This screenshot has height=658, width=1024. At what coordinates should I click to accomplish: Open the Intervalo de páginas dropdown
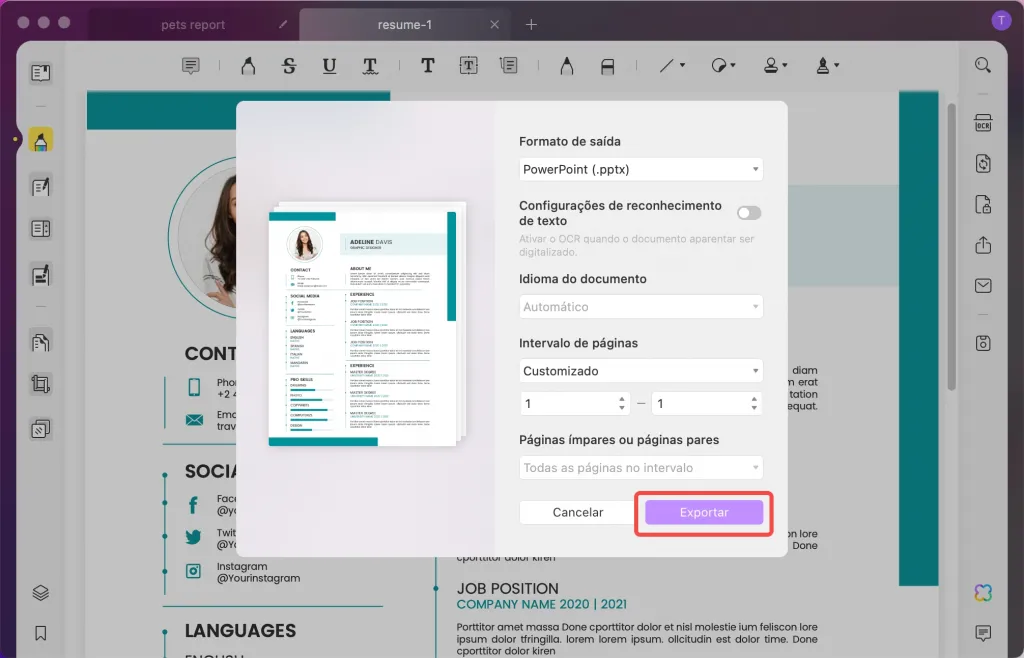click(640, 370)
